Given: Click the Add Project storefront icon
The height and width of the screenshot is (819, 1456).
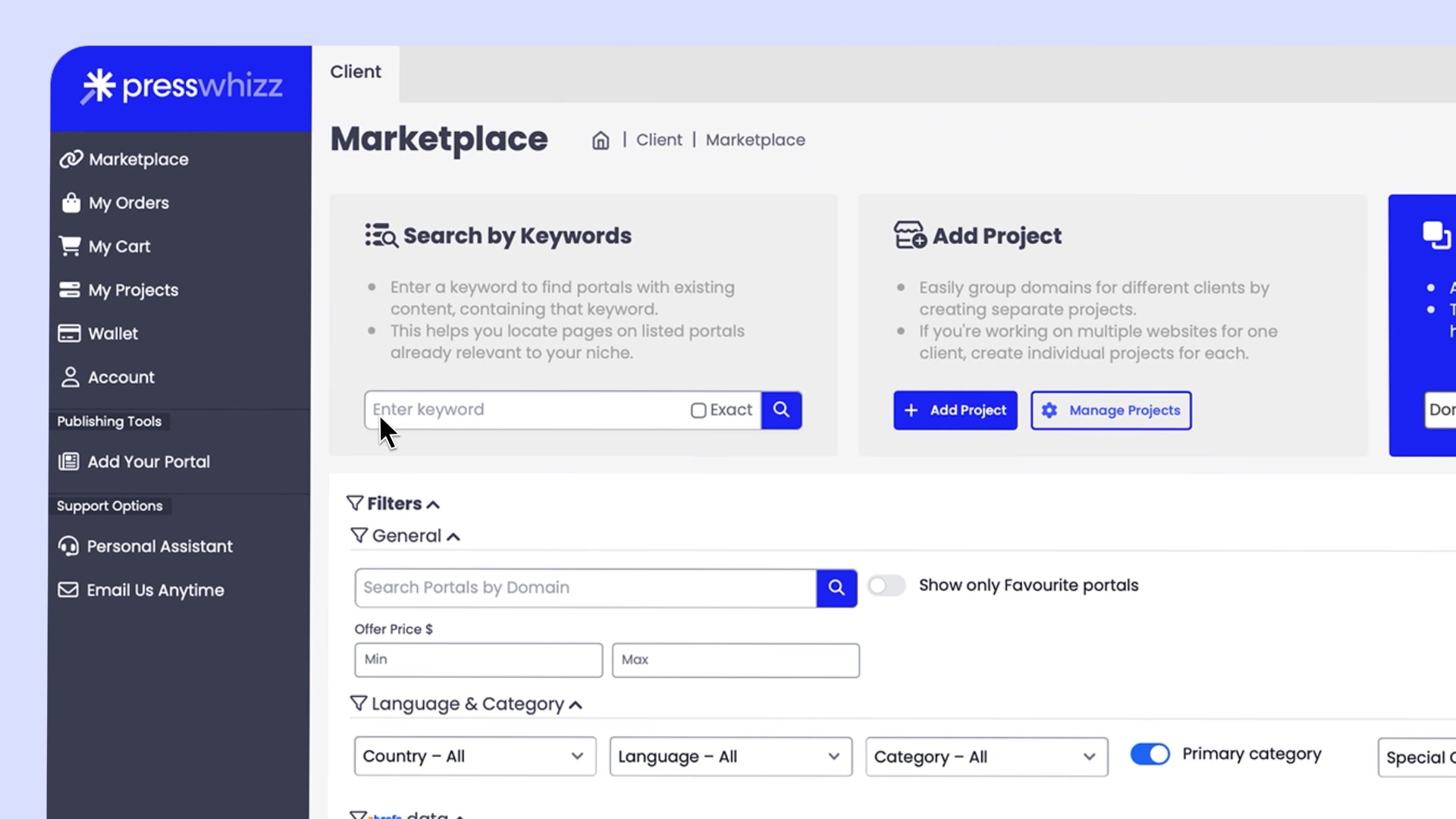Looking at the screenshot, I should (910, 235).
